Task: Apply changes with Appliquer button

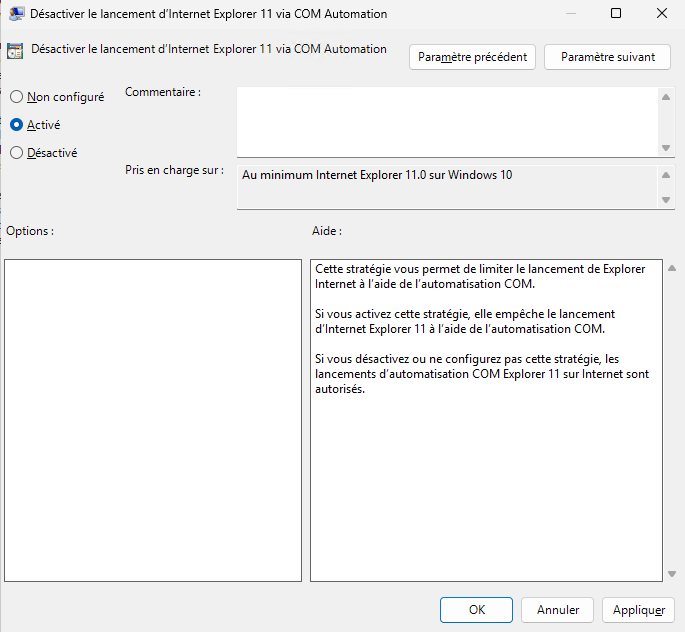Action: pyautogui.click(x=638, y=610)
